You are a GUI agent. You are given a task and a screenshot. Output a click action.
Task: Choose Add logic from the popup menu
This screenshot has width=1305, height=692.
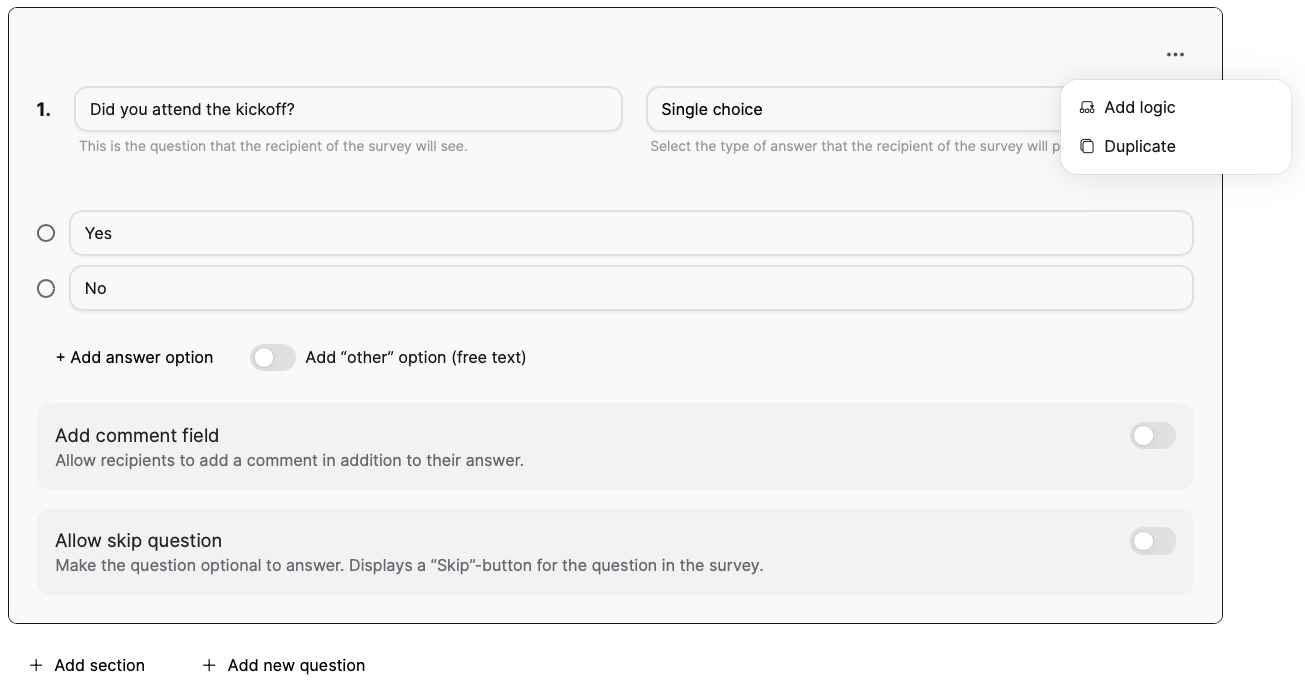point(1139,108)
